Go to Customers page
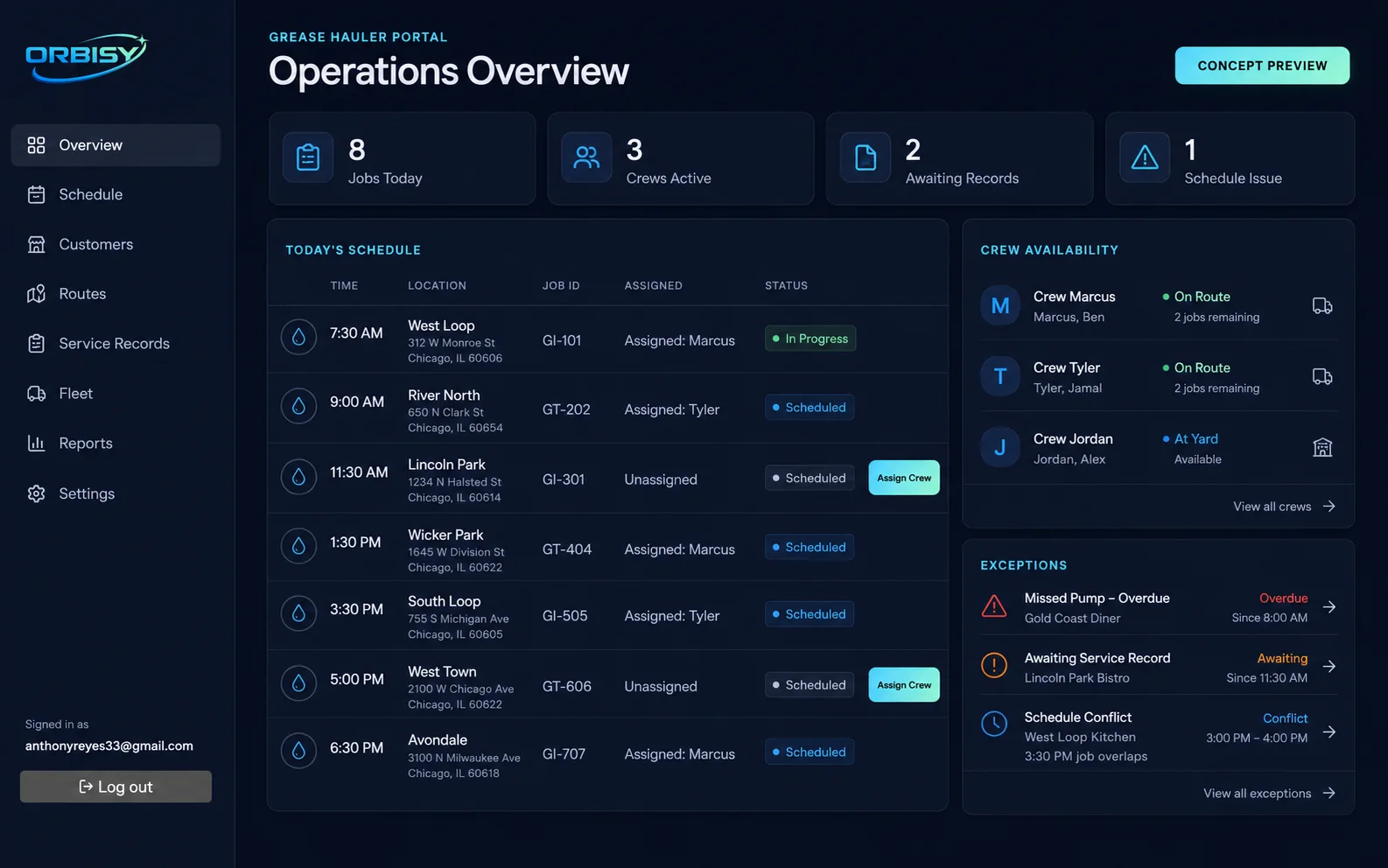This screenshot has height=868, width=1388. 116,244
